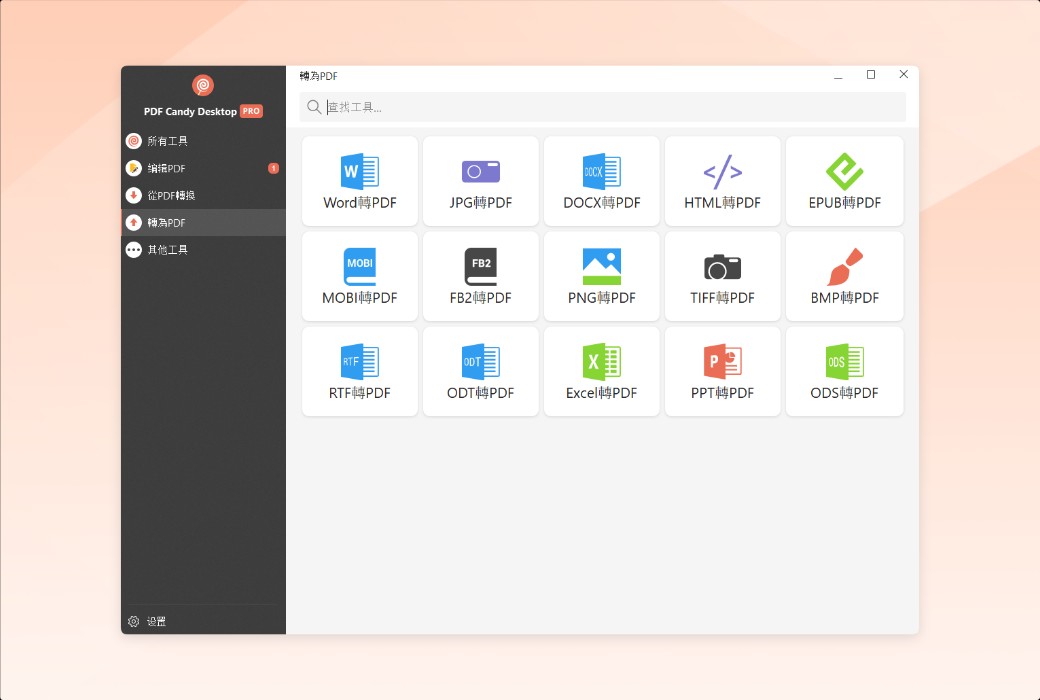The image size is (1040, 700).
Task: Select the EPUB轉PDF tool
Action: [844, 181]
